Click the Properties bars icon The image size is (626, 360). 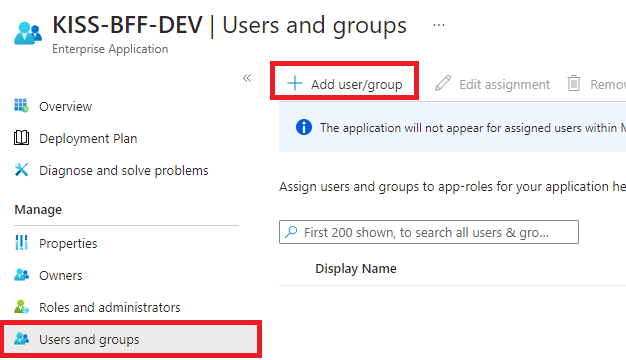[22, 243]
